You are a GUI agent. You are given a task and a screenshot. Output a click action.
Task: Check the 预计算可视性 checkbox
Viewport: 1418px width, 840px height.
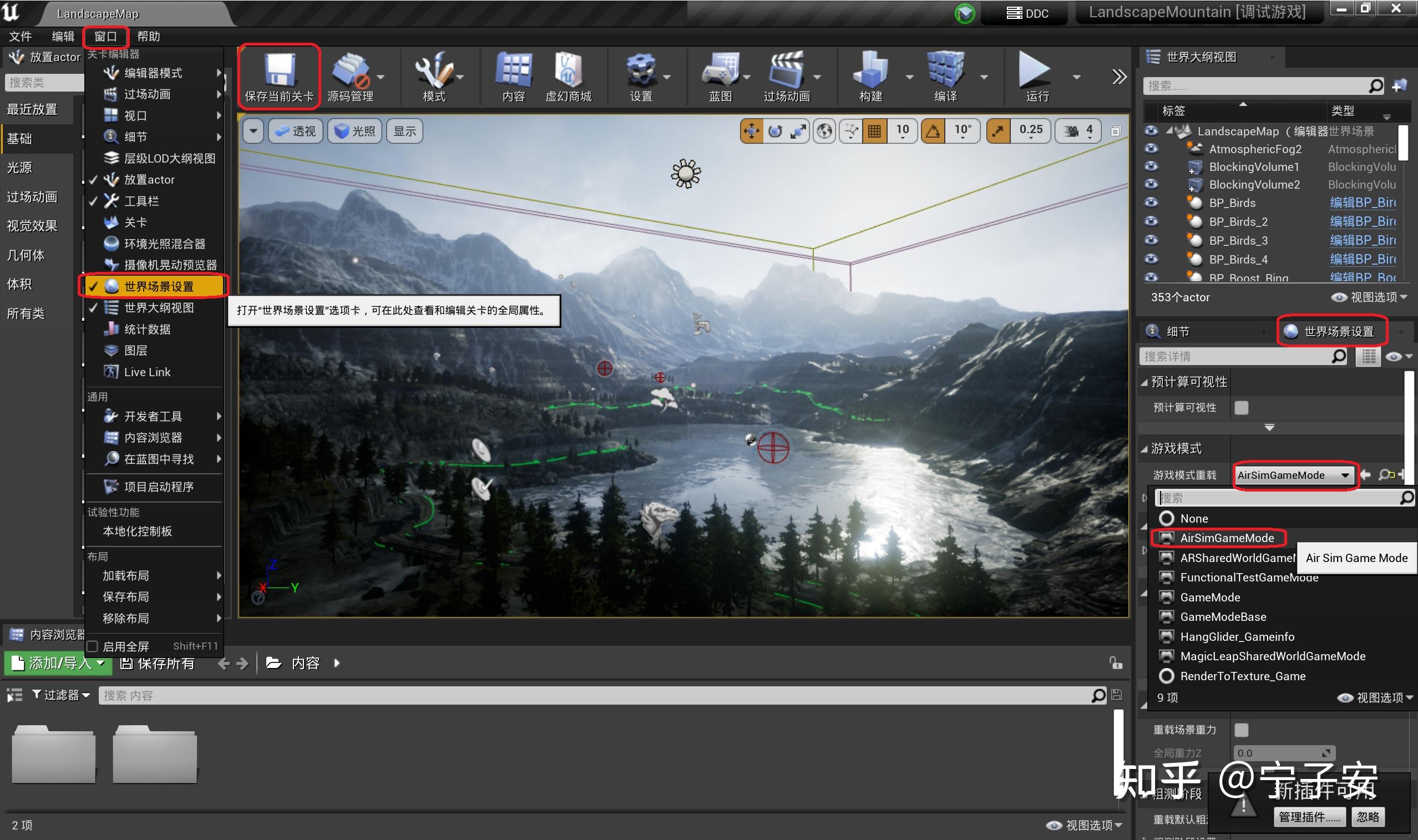click(x=1242, y=408)
